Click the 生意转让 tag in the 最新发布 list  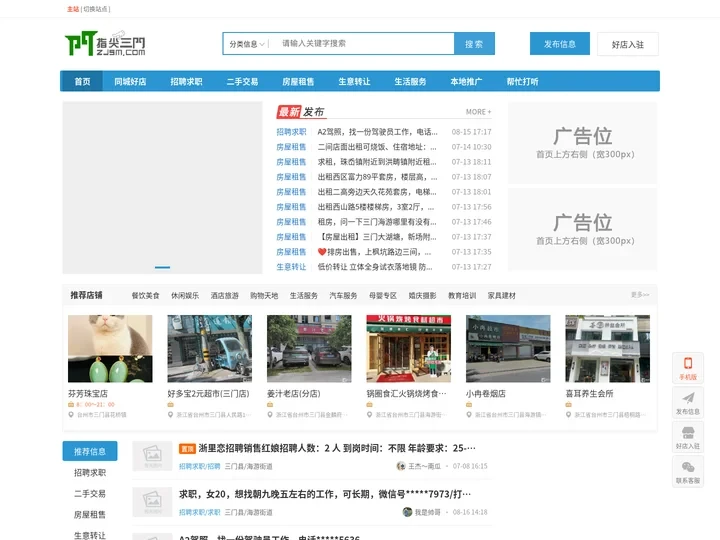pos(291,267)
